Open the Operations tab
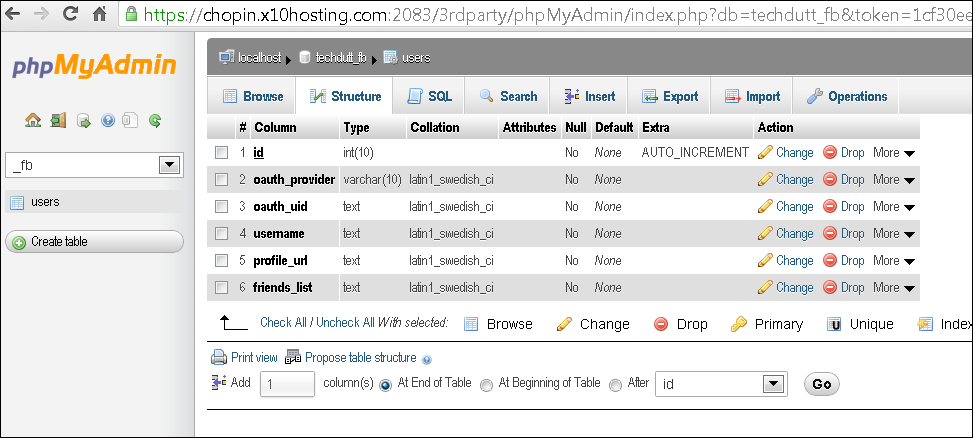Viewport: 973px width, 438px height. [846, 96]
